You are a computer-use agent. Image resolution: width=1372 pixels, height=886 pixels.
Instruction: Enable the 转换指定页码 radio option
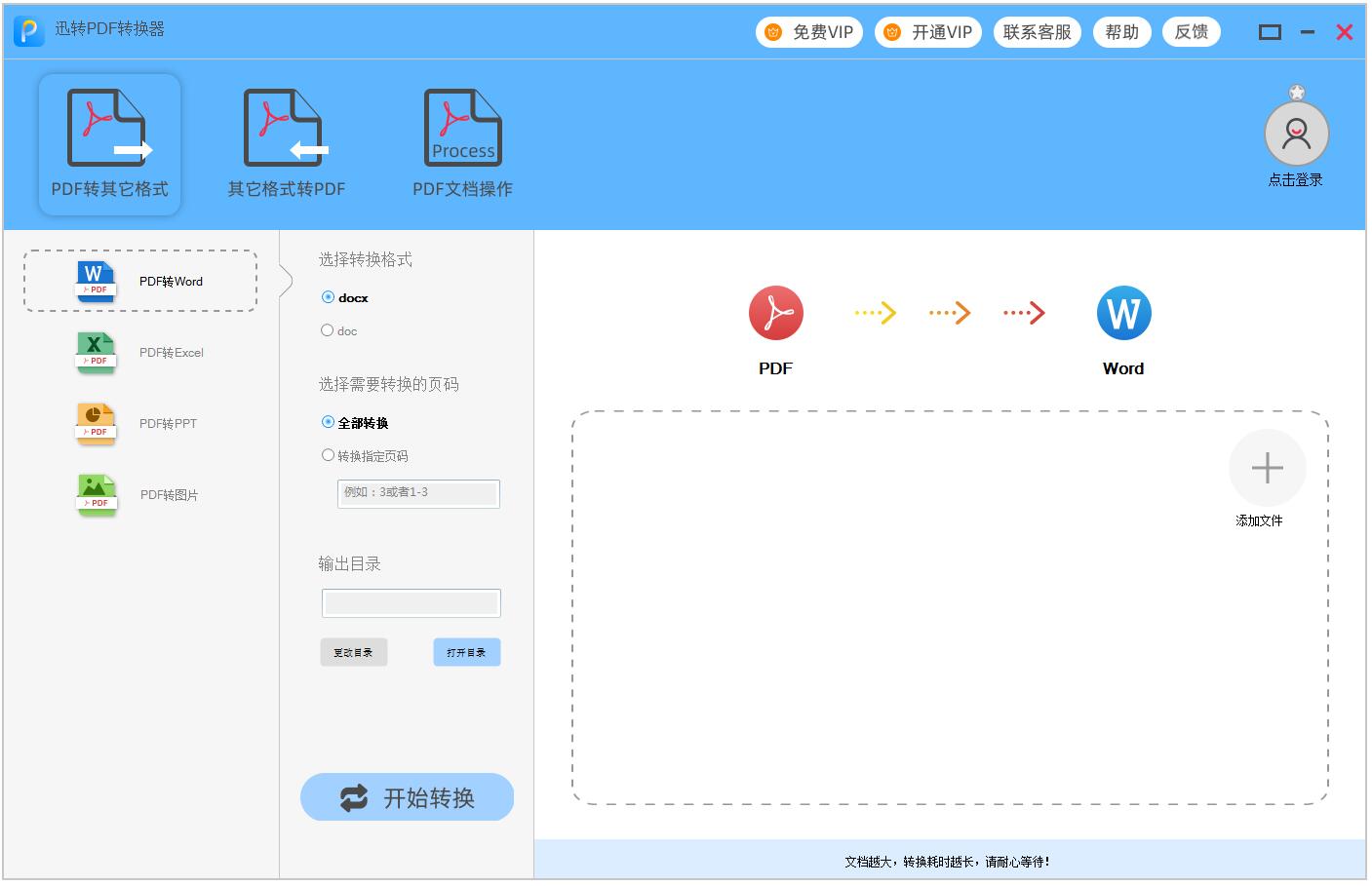point(328,455)
